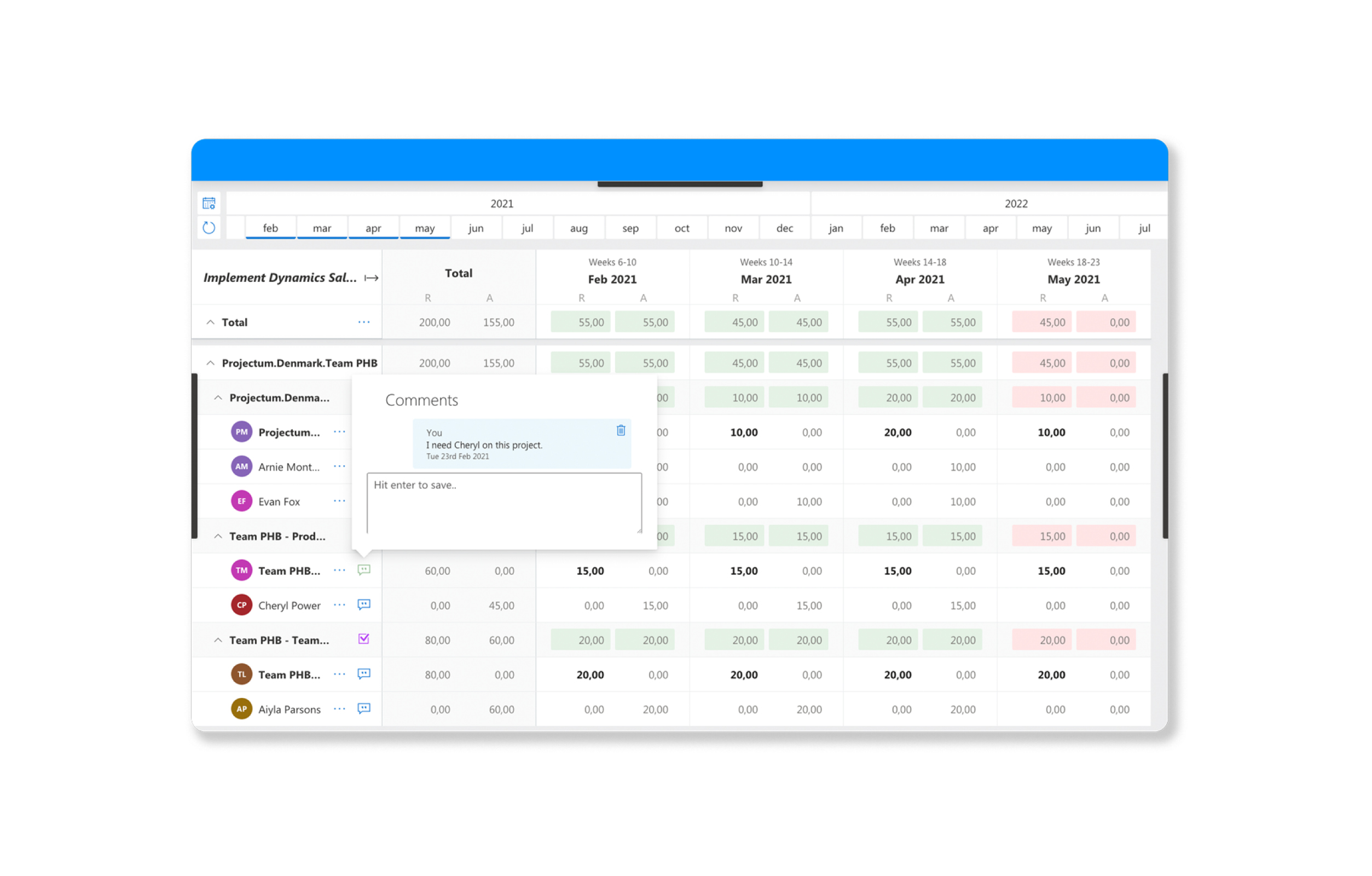Click May 2021 Total requested red cell
1372x876 pixels.
pyautogui.click(x=1041, y=322)
